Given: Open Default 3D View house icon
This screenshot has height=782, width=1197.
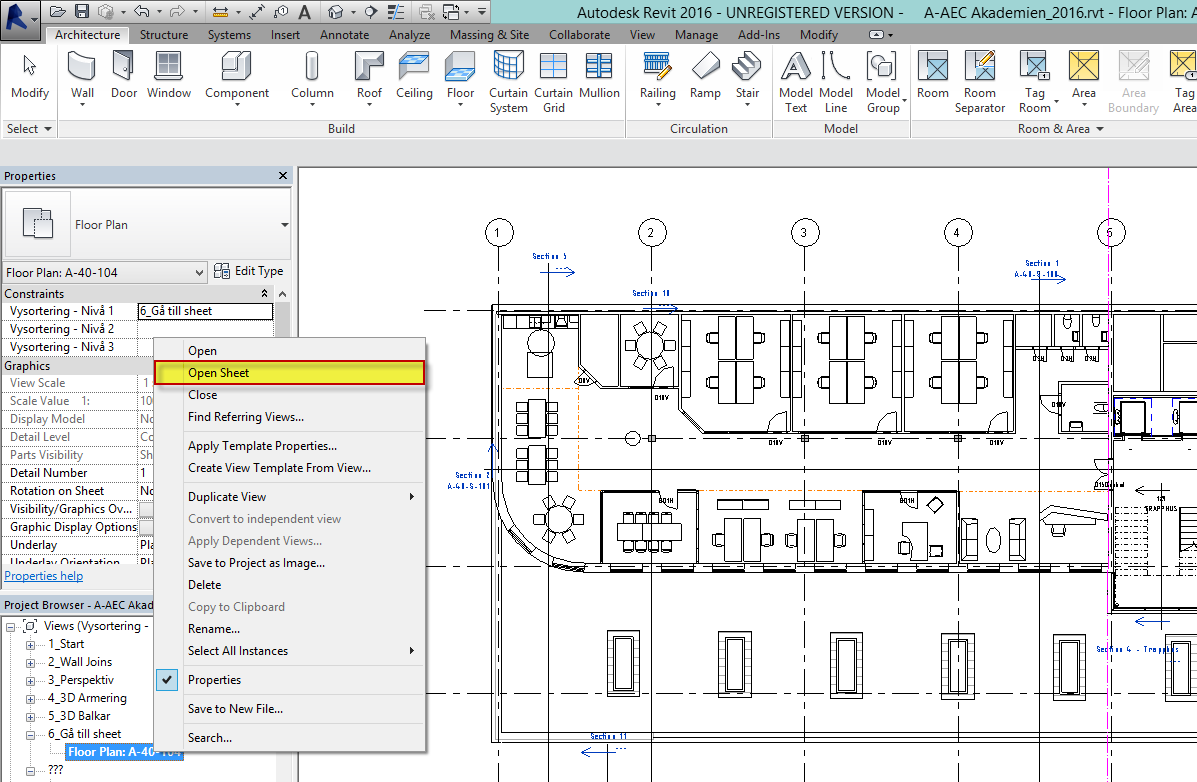Looking at the screenshot, I should (x=335, y=11).
